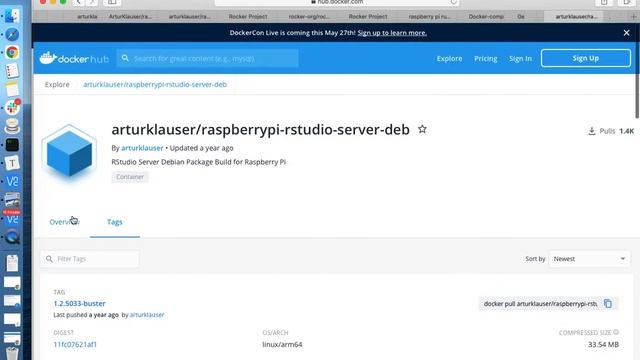The image size is (640, 360).
Task: Click Sign In in the header
Action: click(520, 58)
